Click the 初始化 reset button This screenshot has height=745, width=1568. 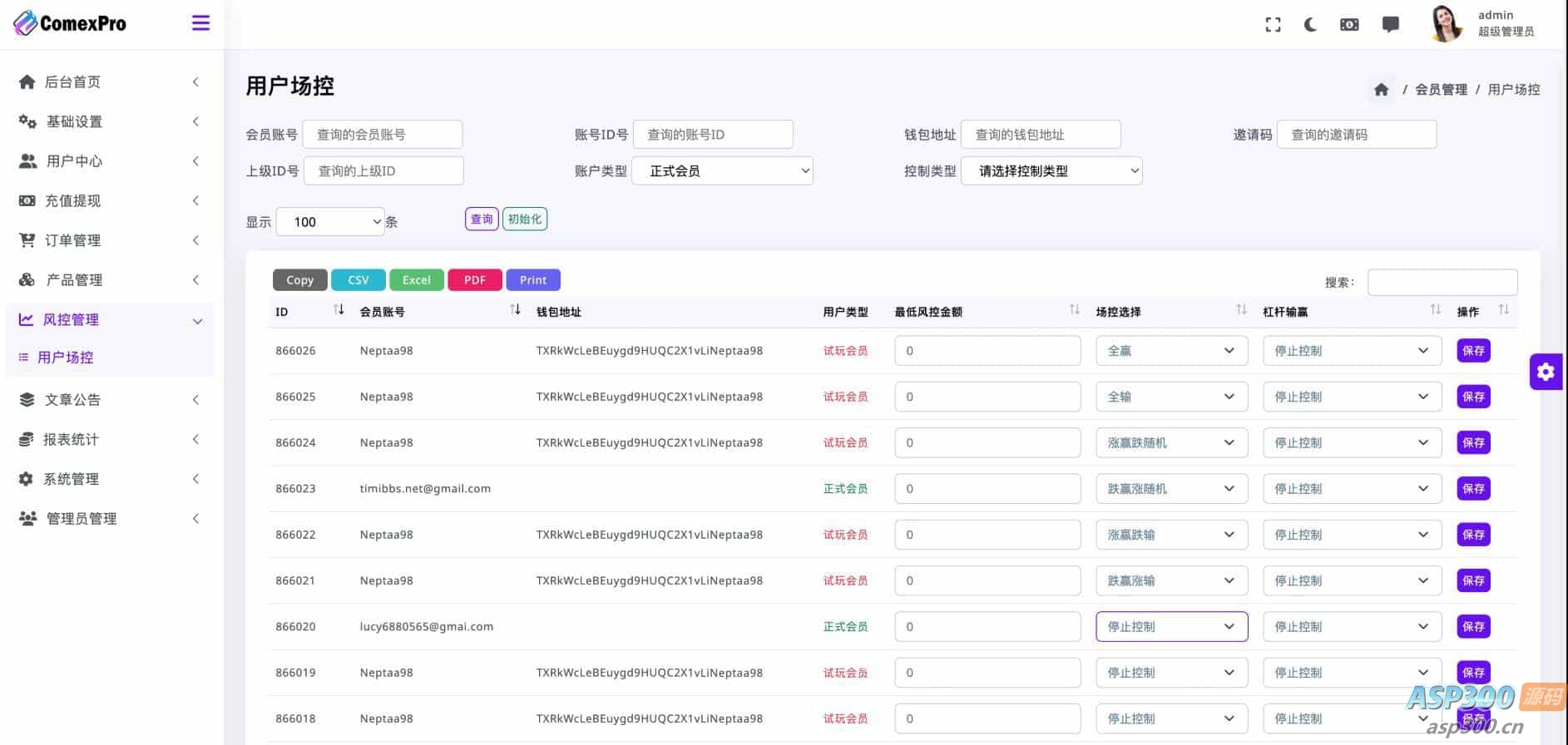click(524, 220)
